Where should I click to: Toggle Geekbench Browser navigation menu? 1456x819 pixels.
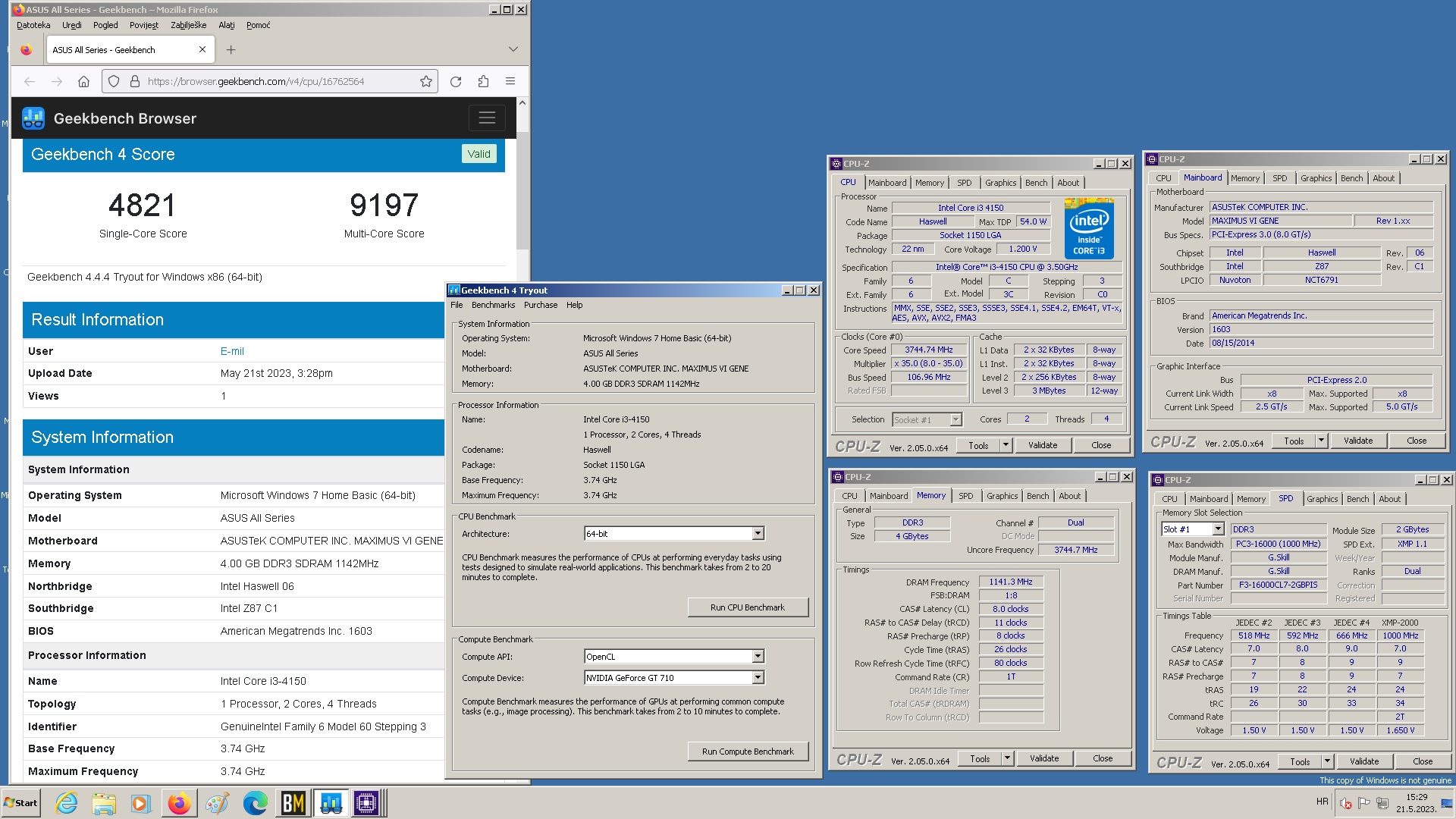tap(487, 118)
